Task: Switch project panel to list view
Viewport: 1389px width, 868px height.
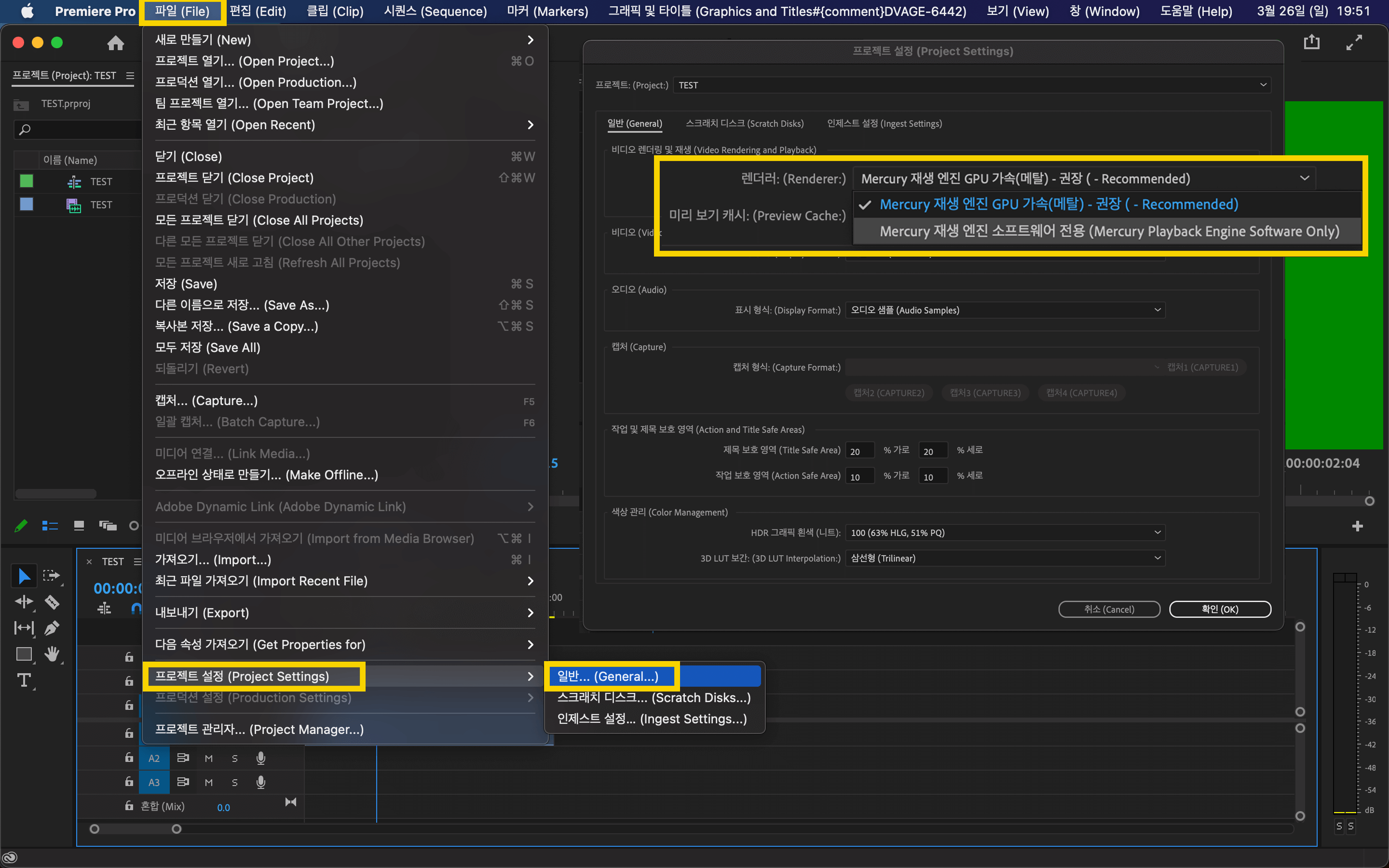Action: tap(50, 526)
